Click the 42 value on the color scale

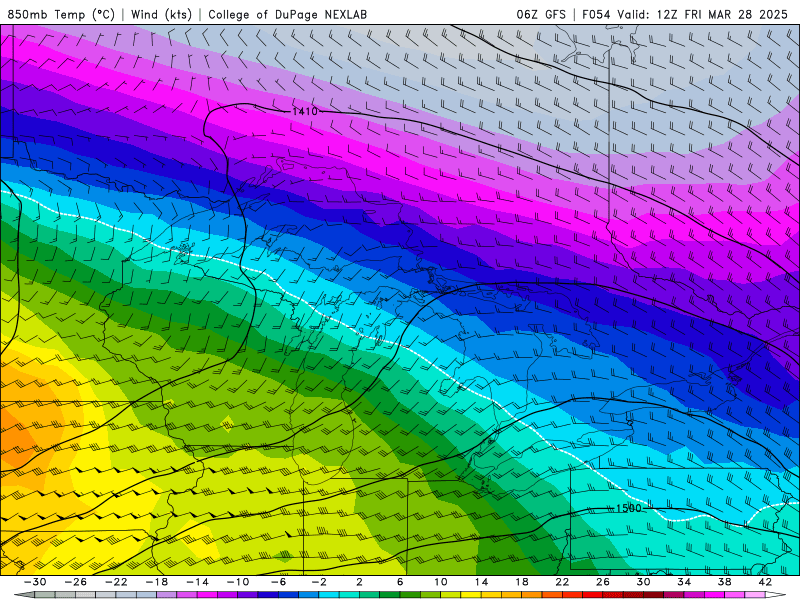(765, 582)
